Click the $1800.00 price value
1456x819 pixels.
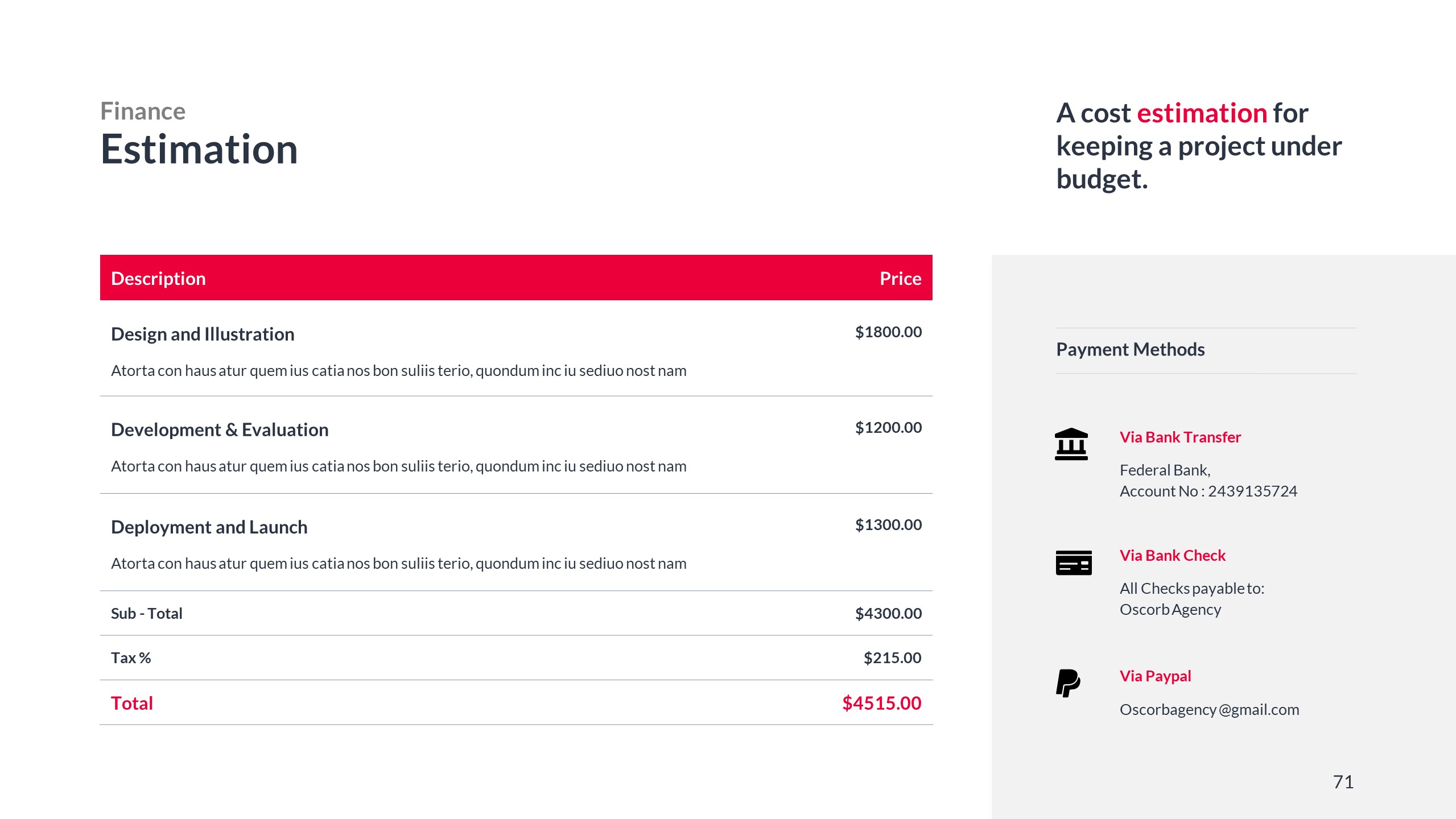888,332
